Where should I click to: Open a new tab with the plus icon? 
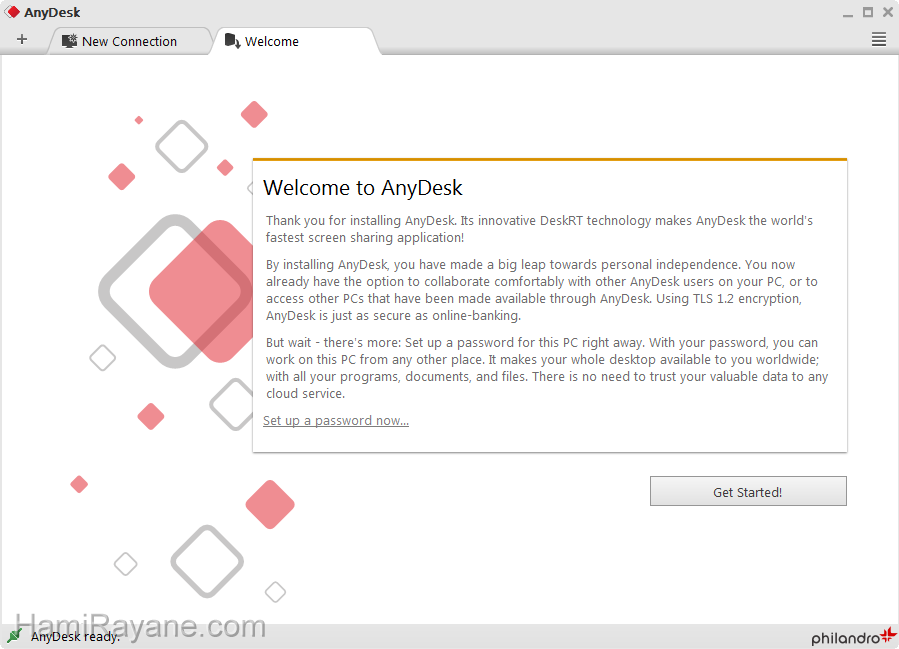22,40
